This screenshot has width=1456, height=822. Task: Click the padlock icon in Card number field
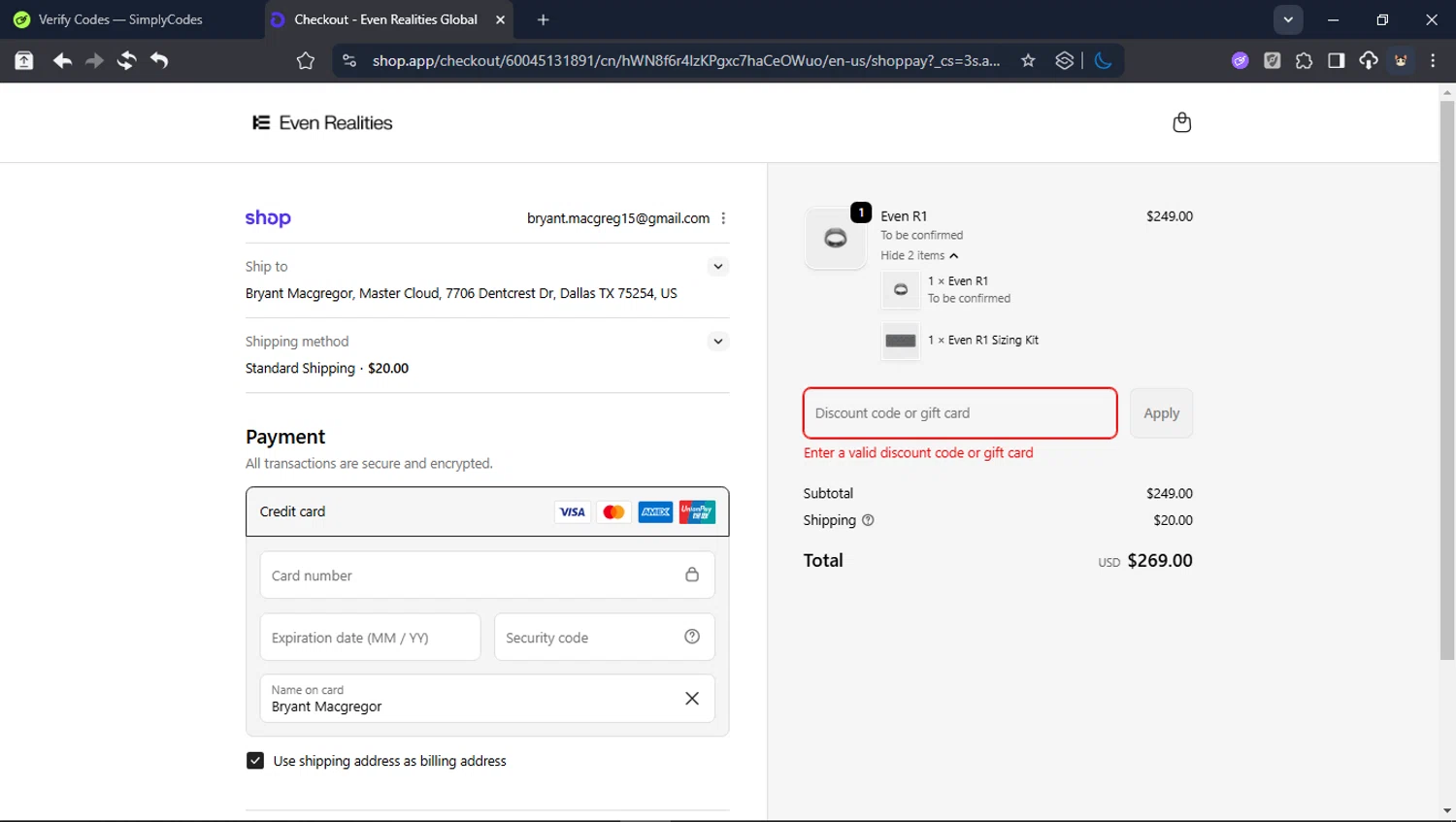pos(692,575)
